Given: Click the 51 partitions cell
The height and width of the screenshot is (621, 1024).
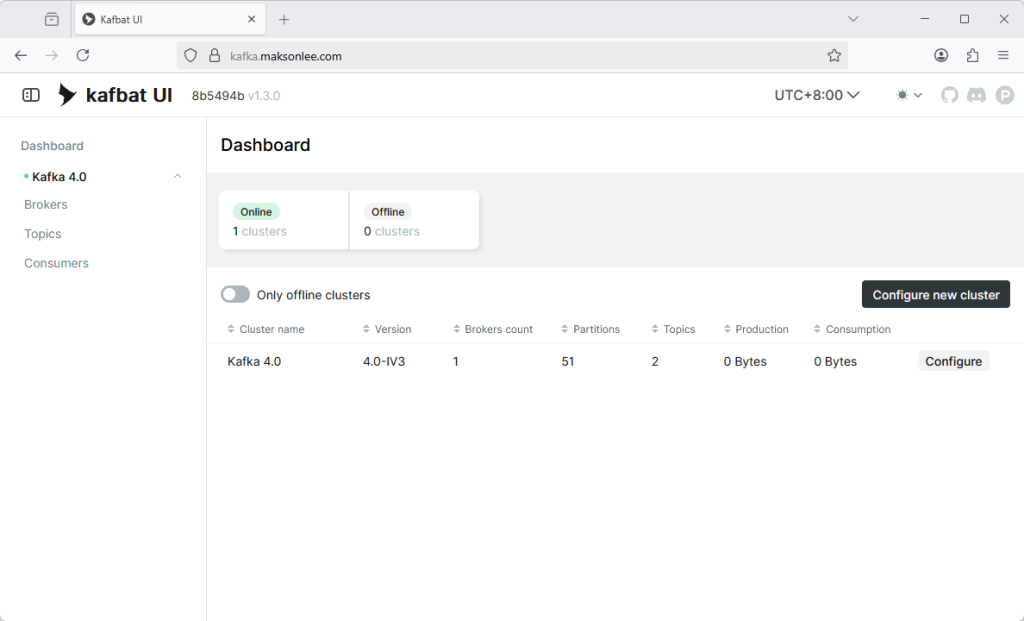Looking at the screenshot, I should click(x=568, y=361).
